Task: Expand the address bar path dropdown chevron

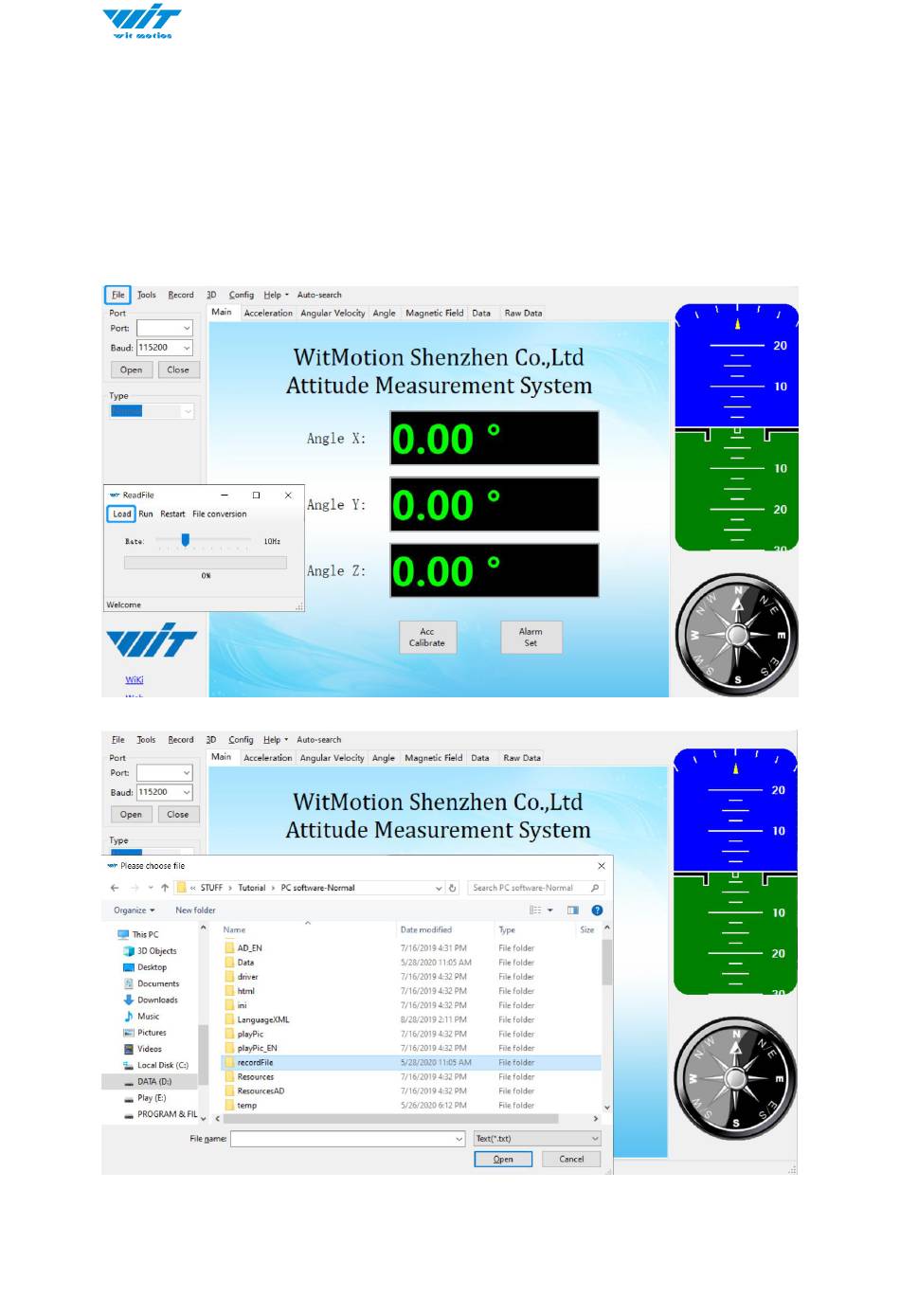Action: tap(439, 888)
